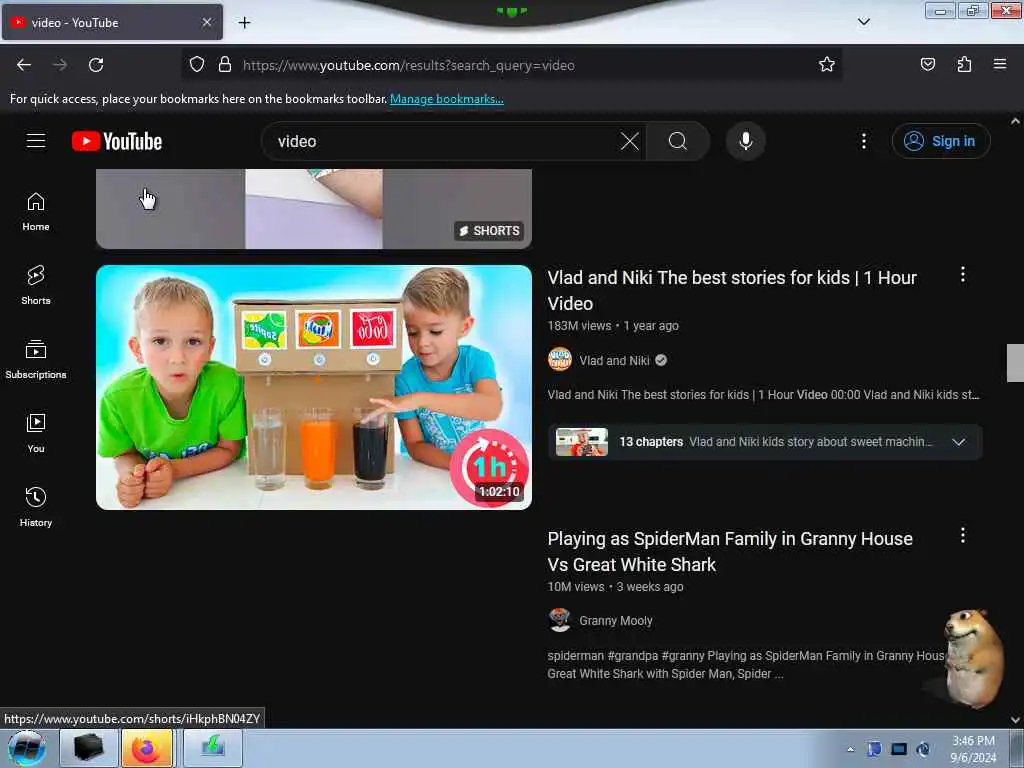Click the scrollbar down arrow

pyautogui.click(x=1015, y=720)
